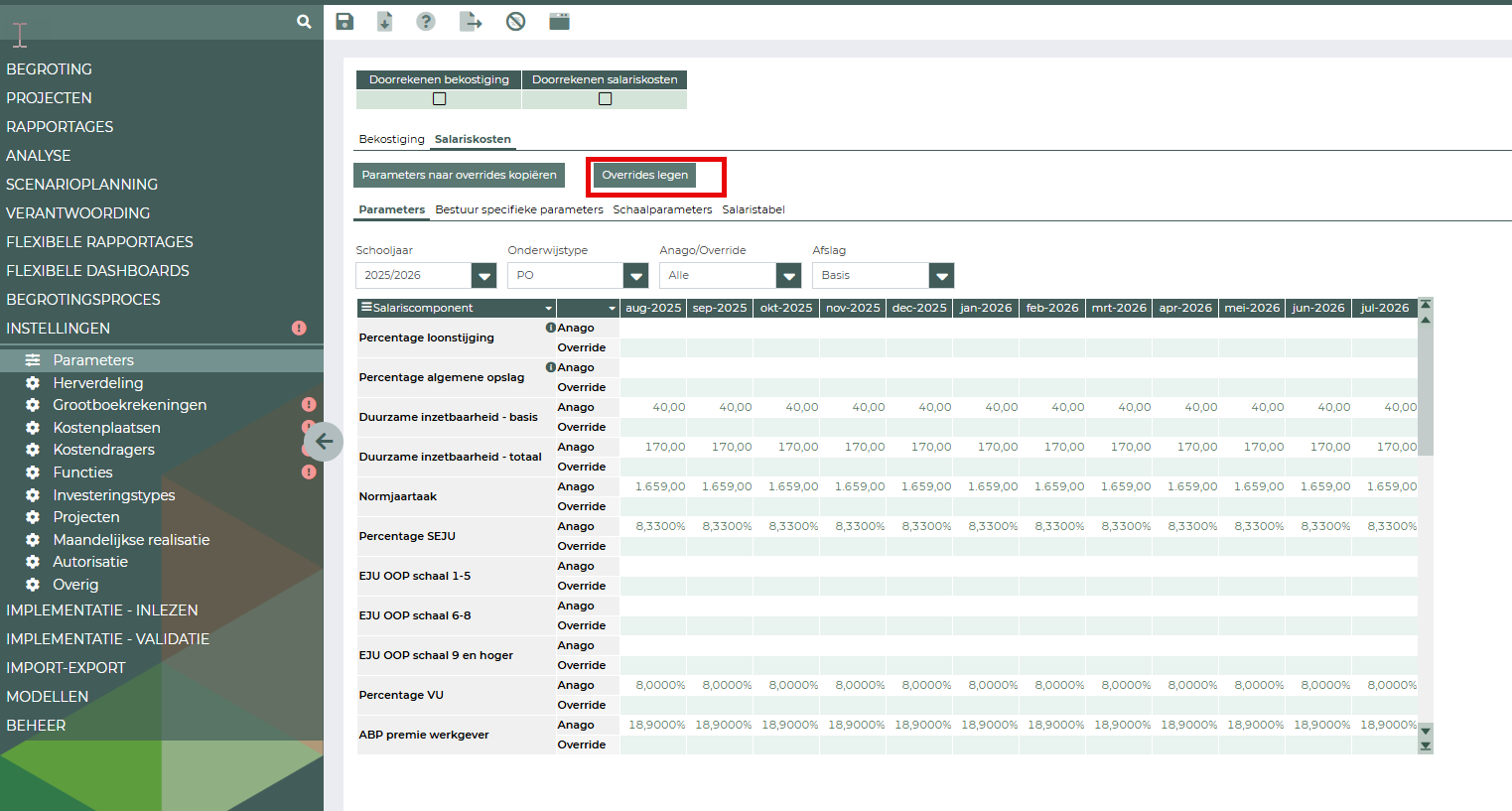Image resolution: width=1512 pixels, height=811 pixels.
Task: Expand the Onderwijstype dropdown showing PO
Action: 635,276
